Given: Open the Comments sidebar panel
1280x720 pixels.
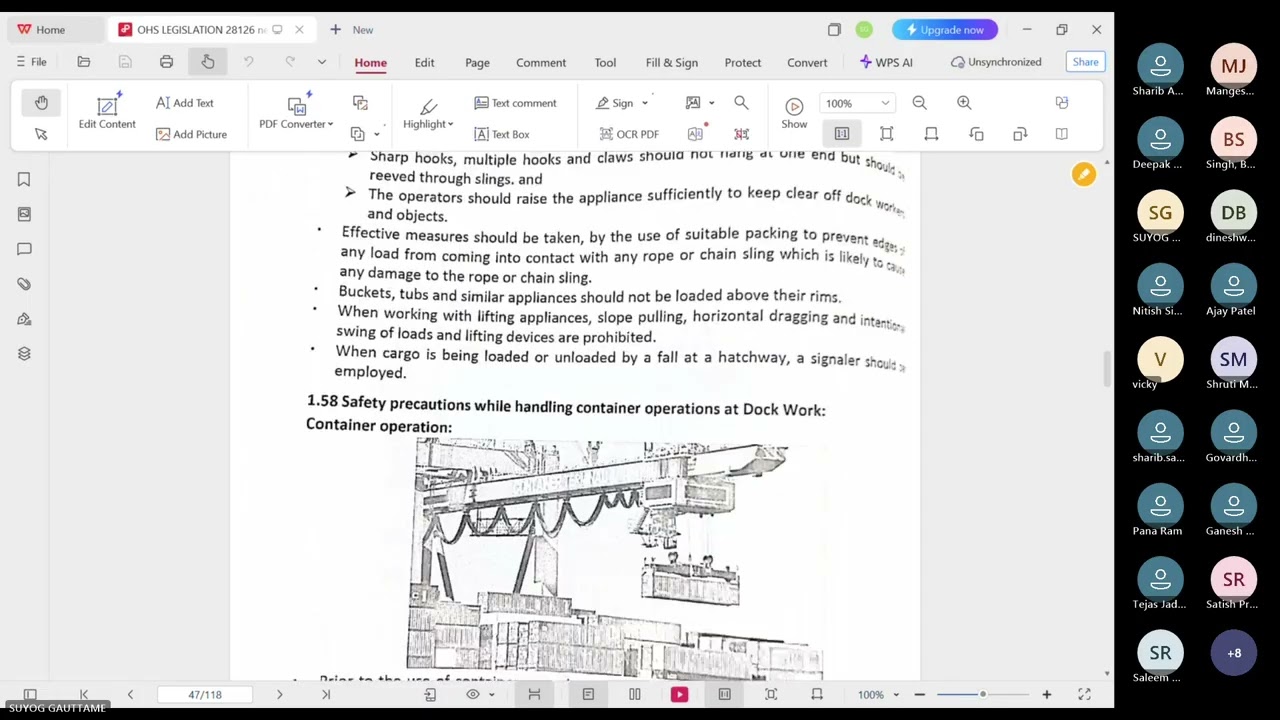Looking at the screenshot, I should pyautogui.click(x=24, y=249).
